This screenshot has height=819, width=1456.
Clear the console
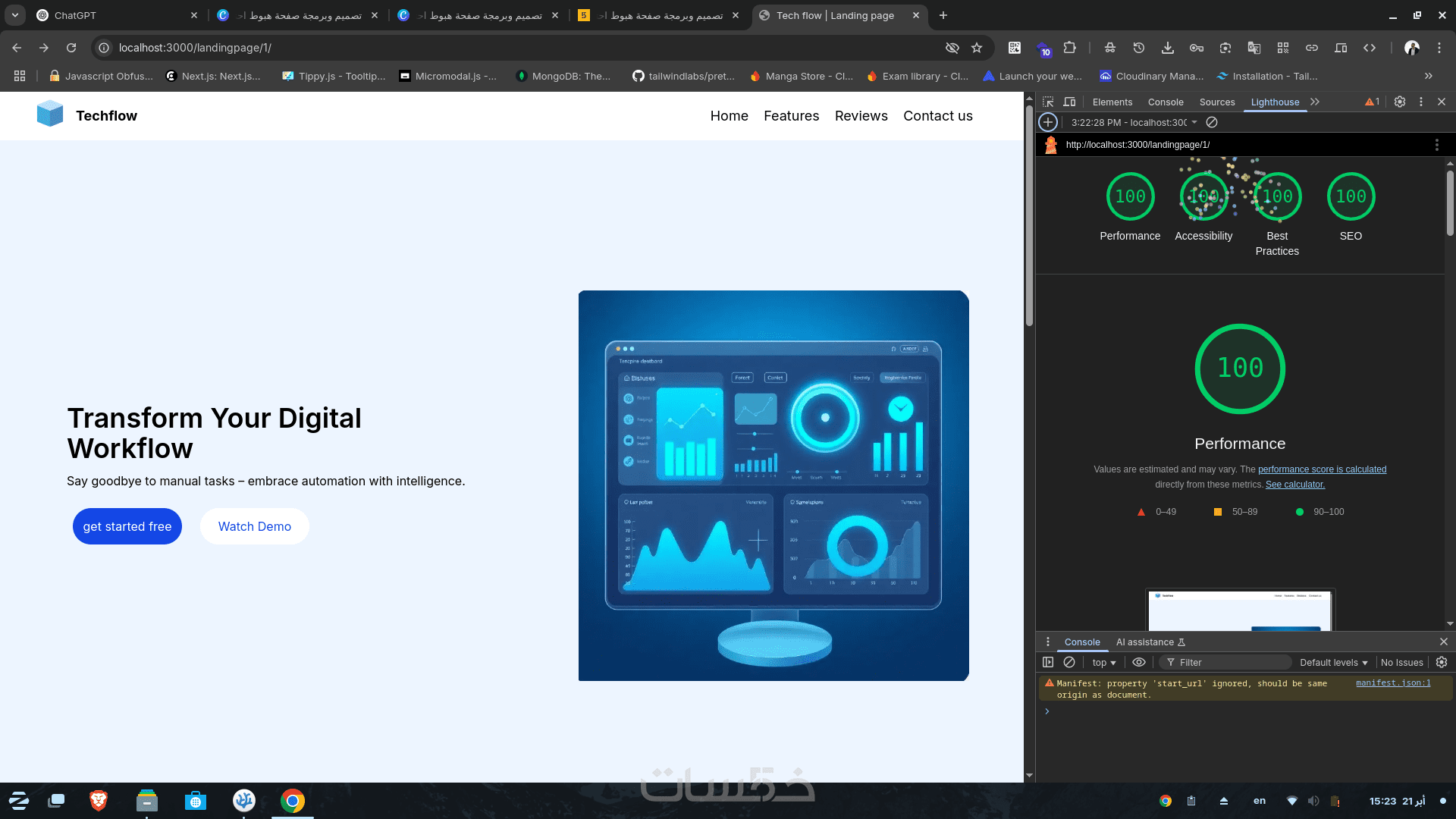(1069, 663)
